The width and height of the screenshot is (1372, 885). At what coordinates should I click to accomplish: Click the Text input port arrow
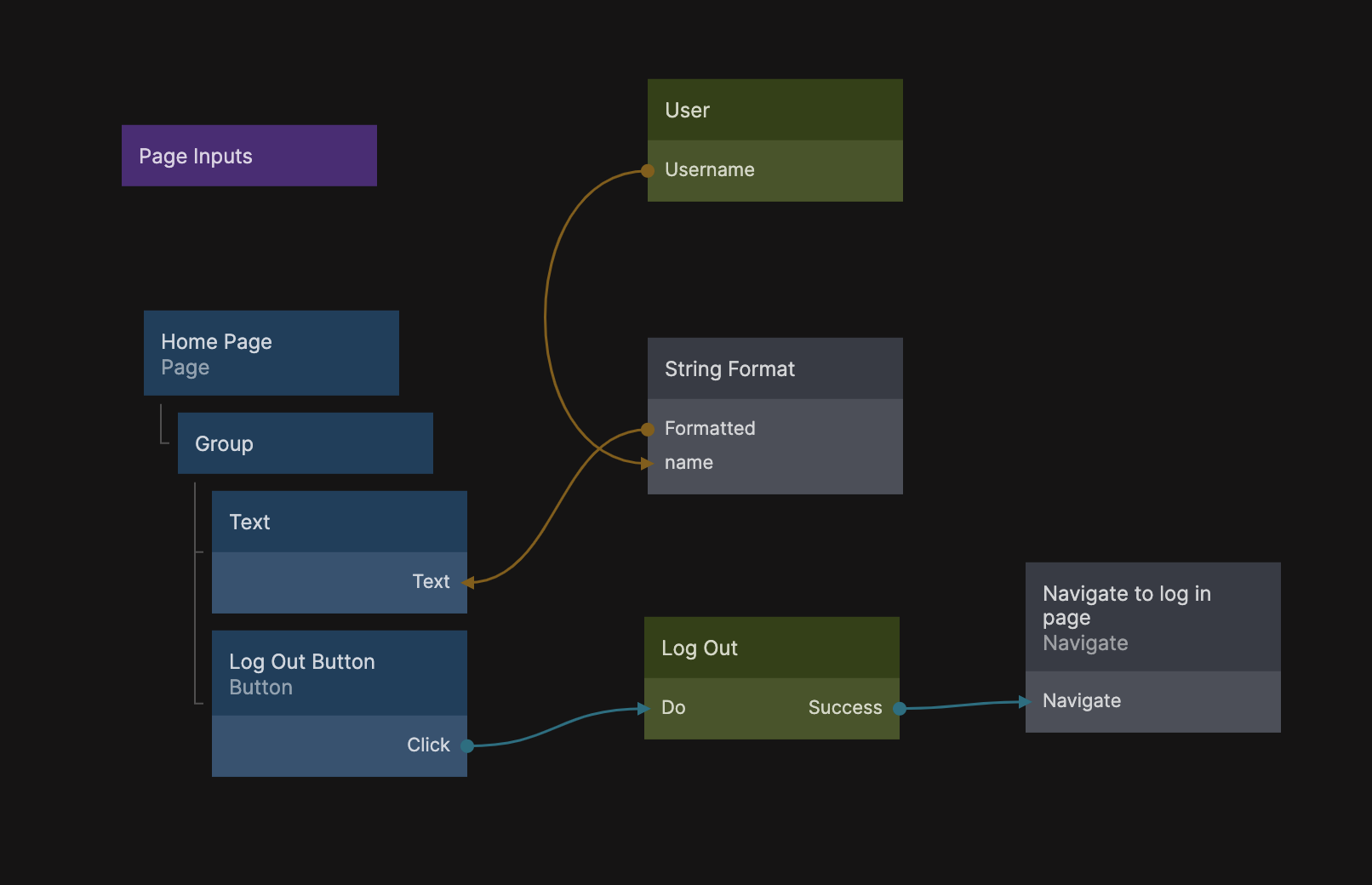point(467,583)
